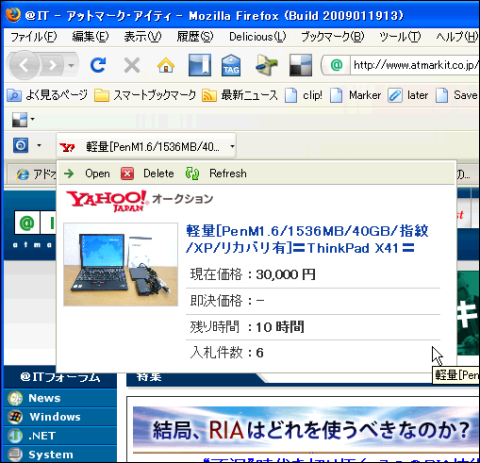Click the News globe icon

15,398
